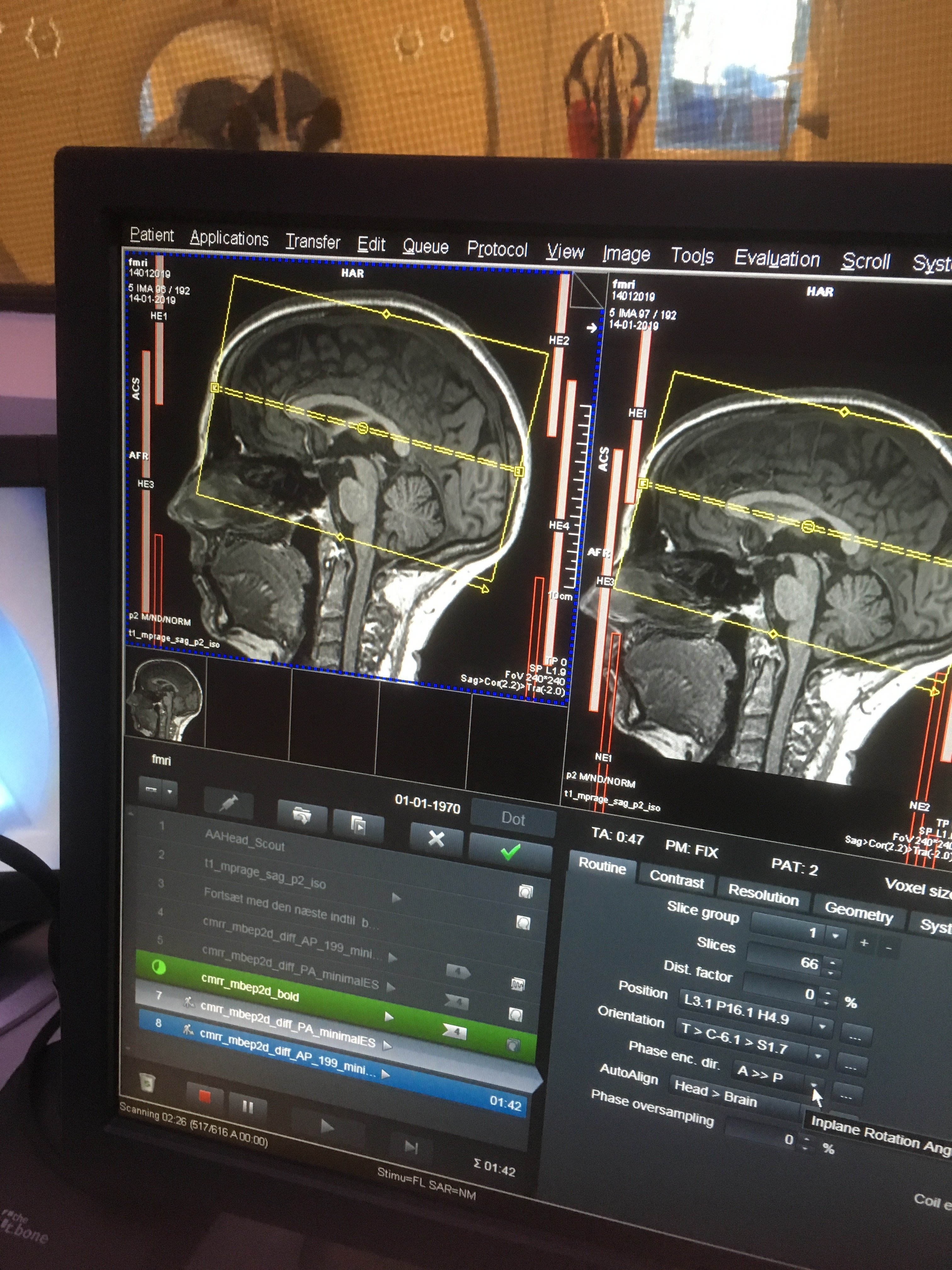Click plus button to add slice group
952x1270 pixels.
click(864, 943)
